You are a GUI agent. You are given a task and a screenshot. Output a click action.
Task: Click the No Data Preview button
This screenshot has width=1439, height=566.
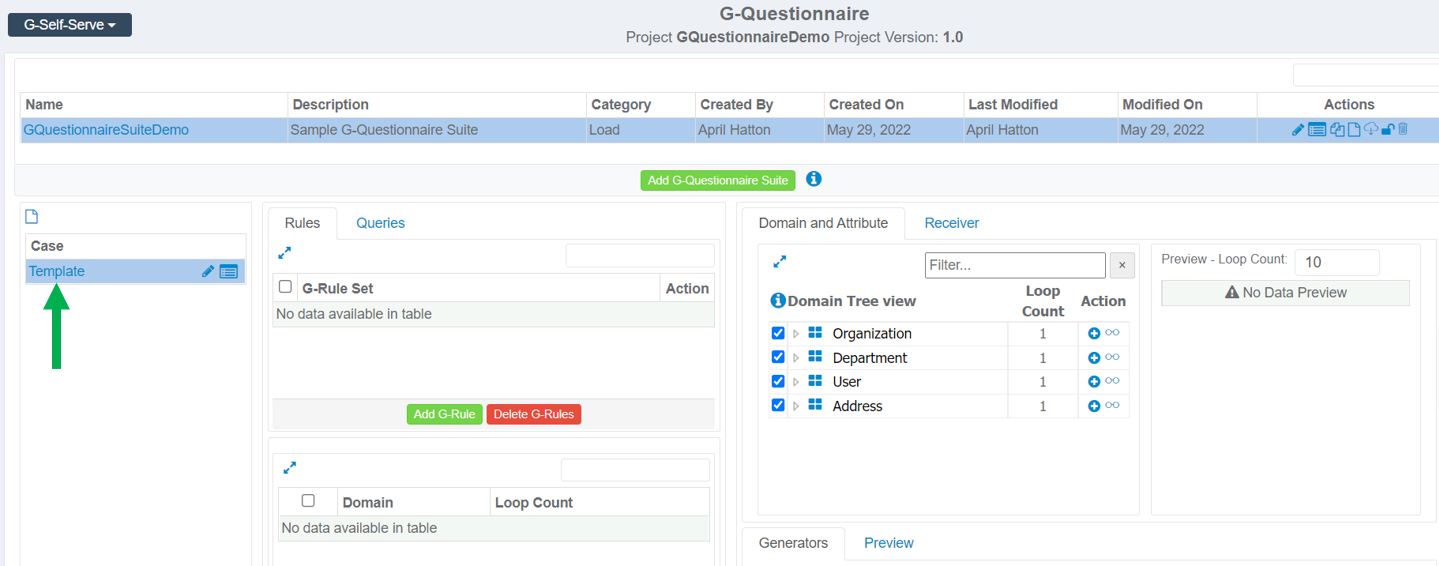(x=1285, y=292)
